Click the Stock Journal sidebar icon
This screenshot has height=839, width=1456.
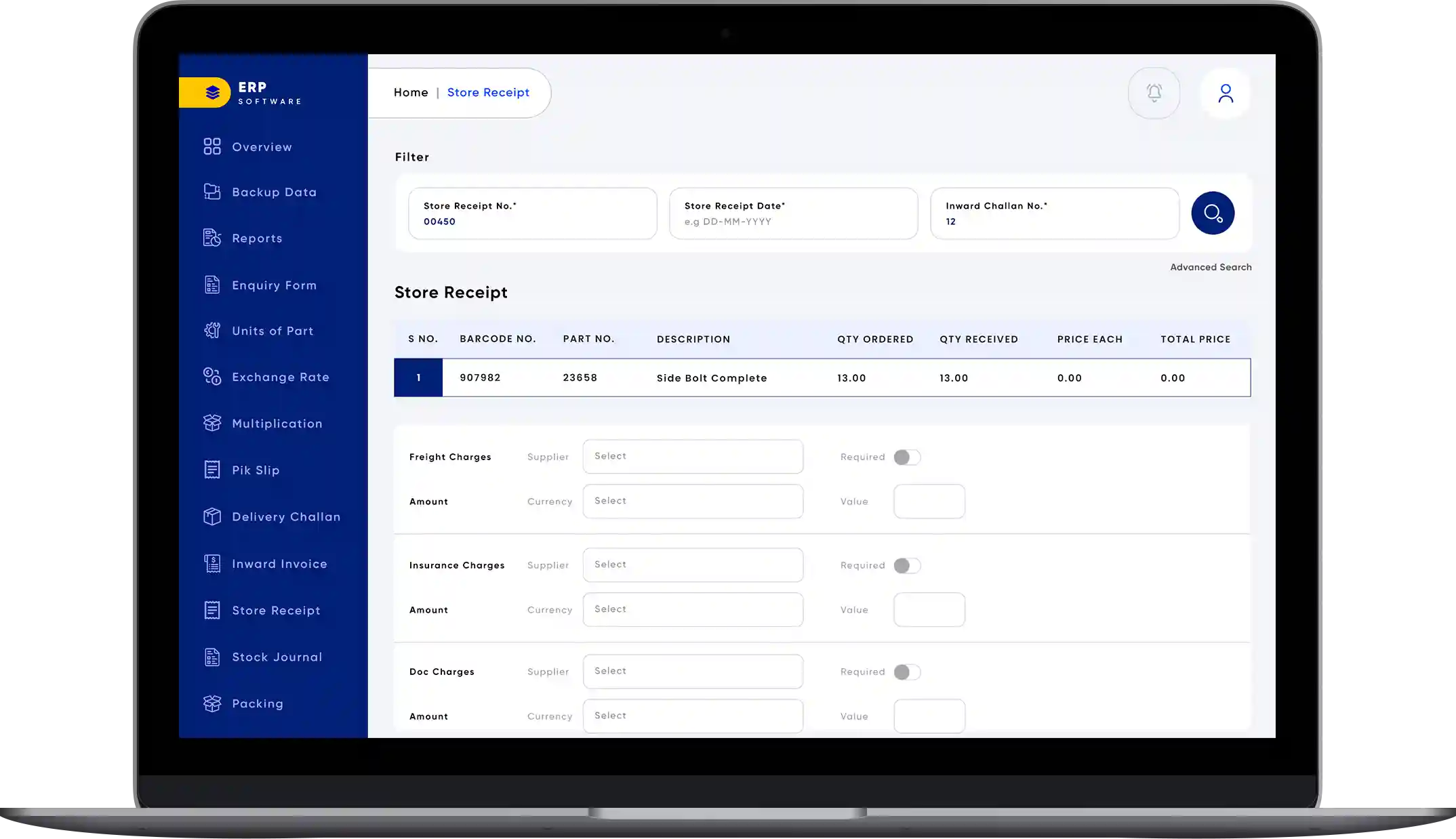click(212, 657)
